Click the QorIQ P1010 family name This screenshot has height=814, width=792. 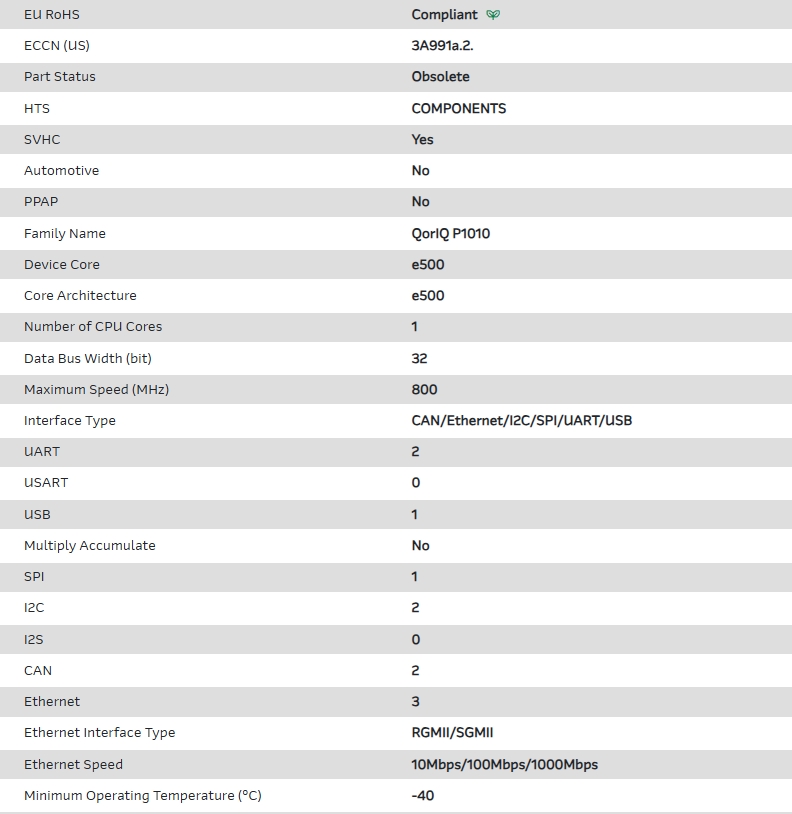tap(451, 233)
